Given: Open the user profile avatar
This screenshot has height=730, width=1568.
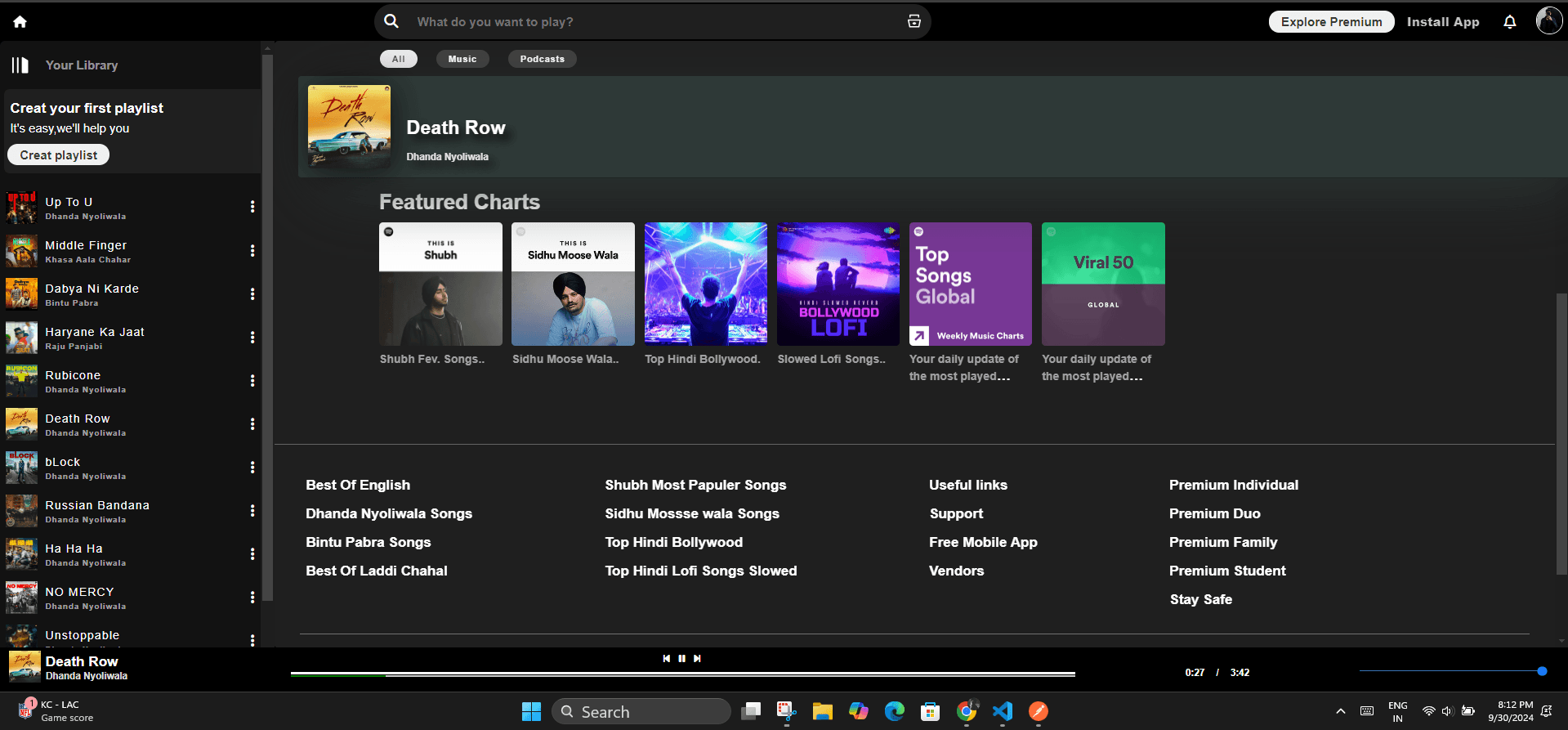Looking at the screenshot, I should [x=1549, y=20].
